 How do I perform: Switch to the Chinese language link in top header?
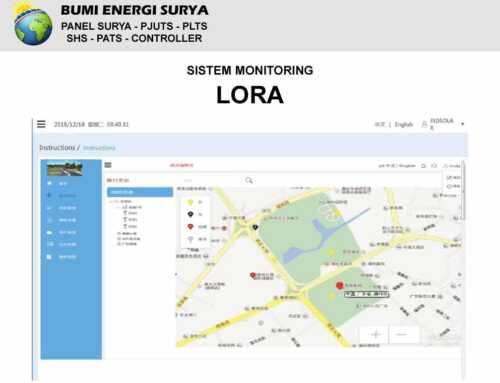tap(380, 124)
